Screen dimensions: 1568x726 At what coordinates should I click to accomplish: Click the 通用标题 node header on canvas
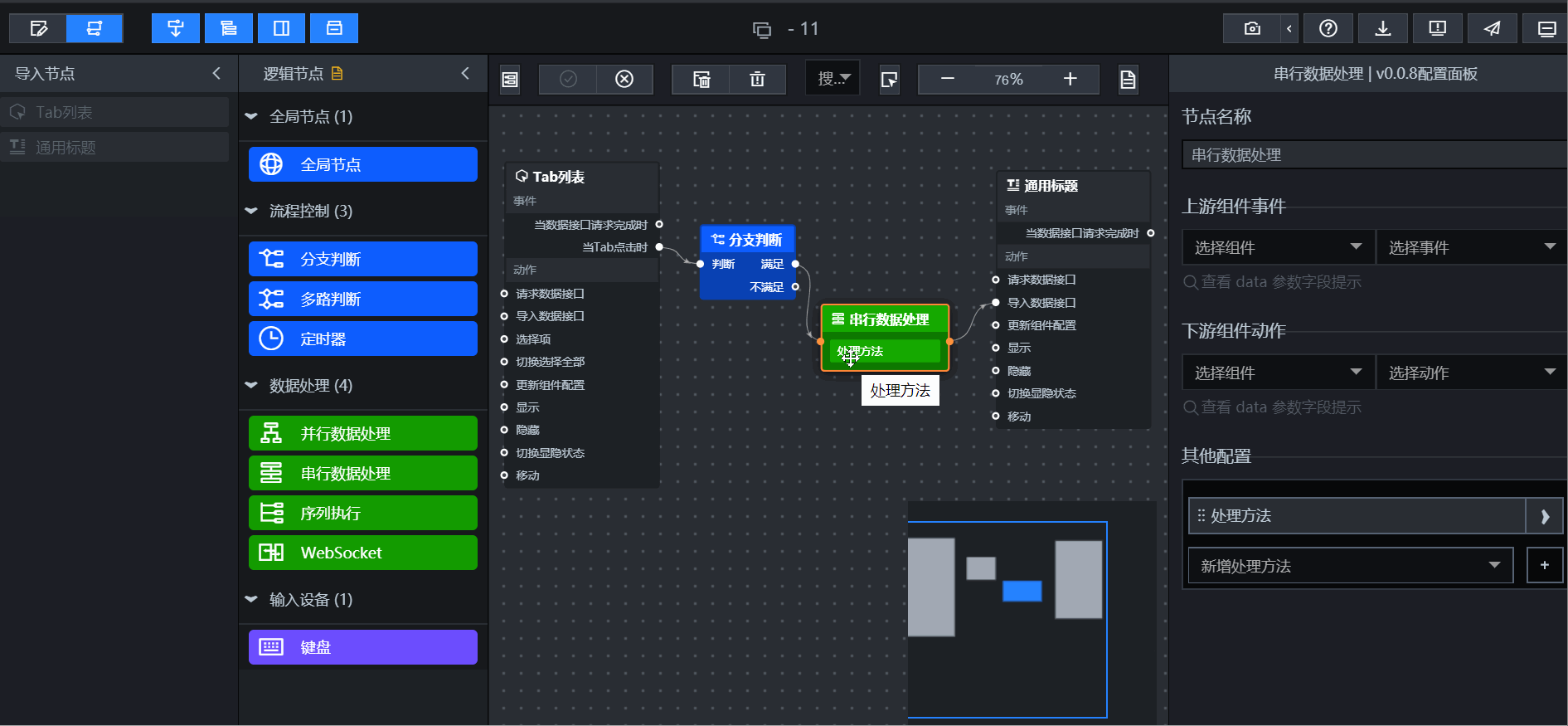tap(1073, 186)
